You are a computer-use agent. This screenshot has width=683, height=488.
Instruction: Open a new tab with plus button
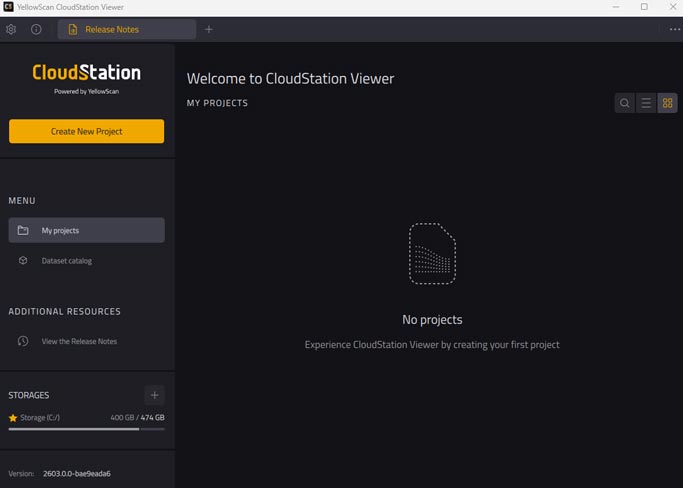coord(209,29)
